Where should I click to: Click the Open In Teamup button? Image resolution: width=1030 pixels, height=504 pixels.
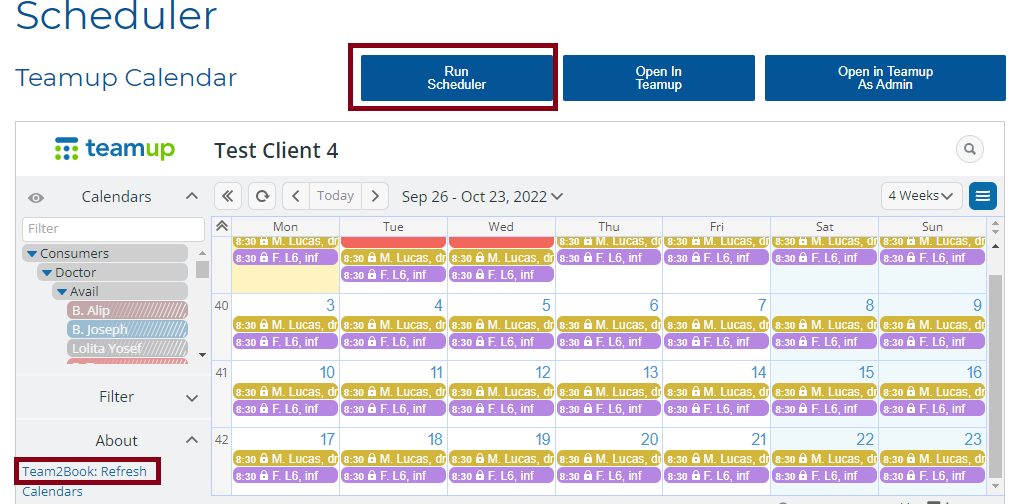pos(658,78)
